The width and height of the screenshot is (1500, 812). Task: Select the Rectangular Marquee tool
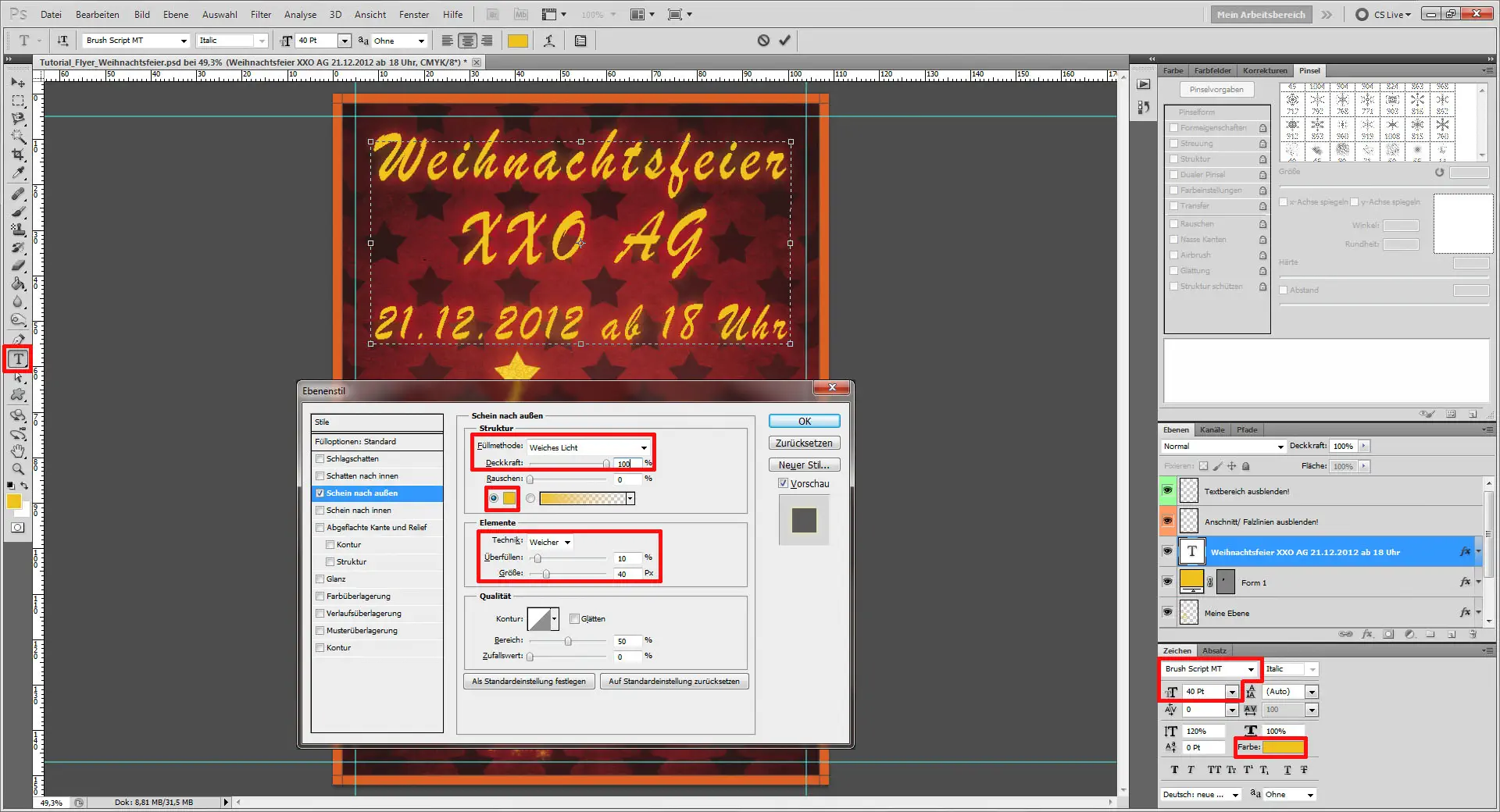click(18, 101)
